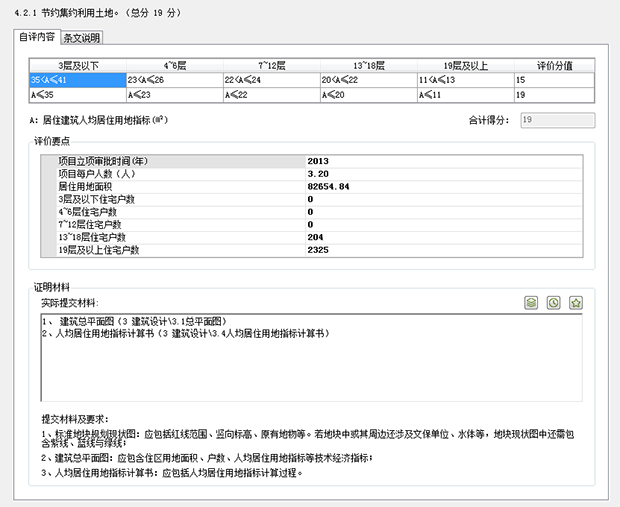Select the highlighted cell 35<A≤41
The image size is (620, 507).
tap(78, 80)
